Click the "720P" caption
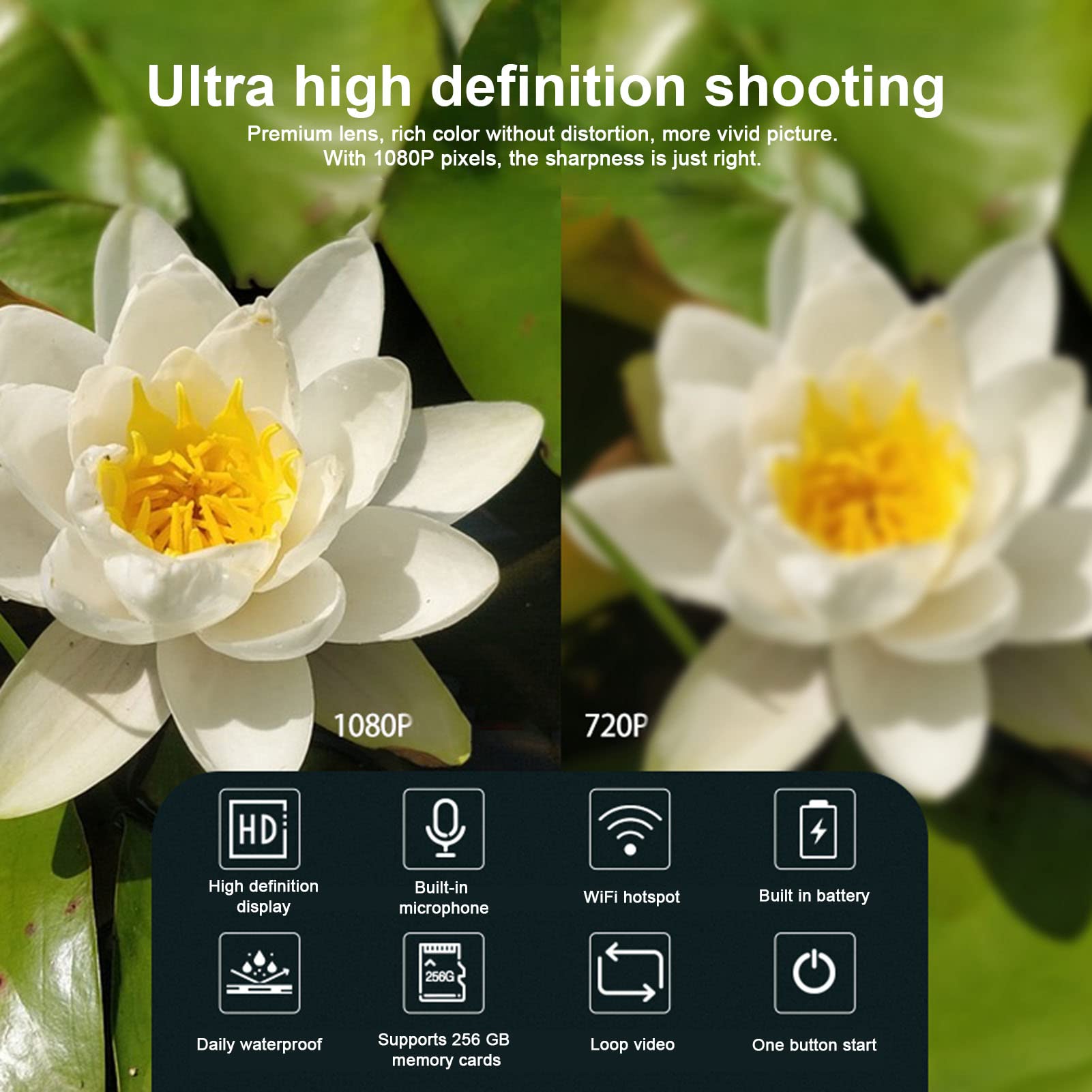 (616, 726)
